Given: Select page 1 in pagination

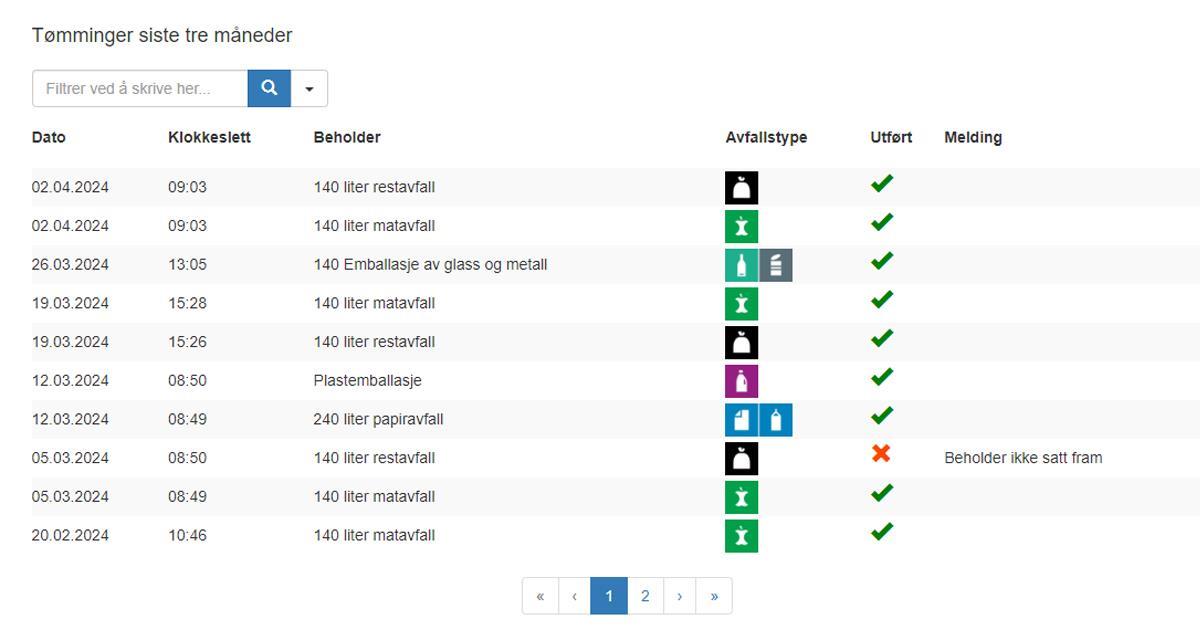Looking at the screenshot, I should (609, 596).
